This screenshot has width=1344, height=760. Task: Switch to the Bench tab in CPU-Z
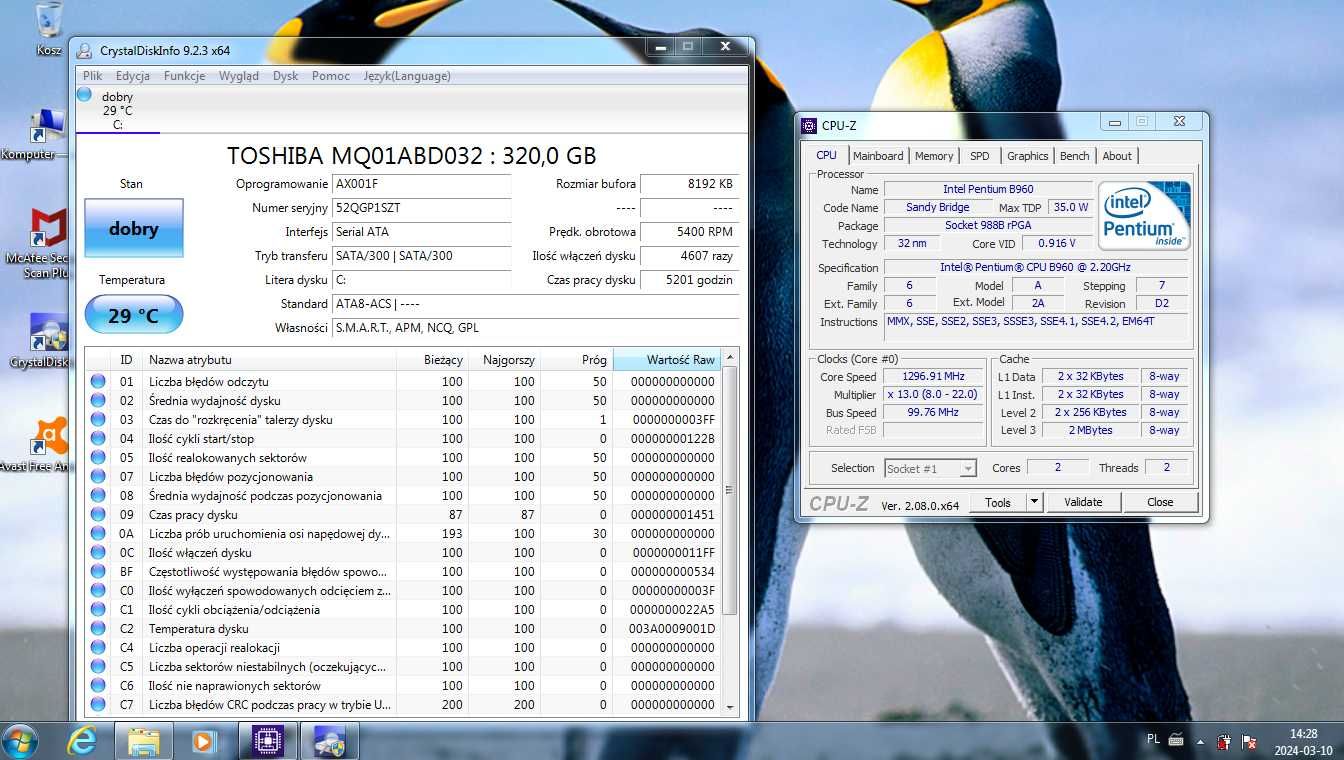[x=1075, y=156]
